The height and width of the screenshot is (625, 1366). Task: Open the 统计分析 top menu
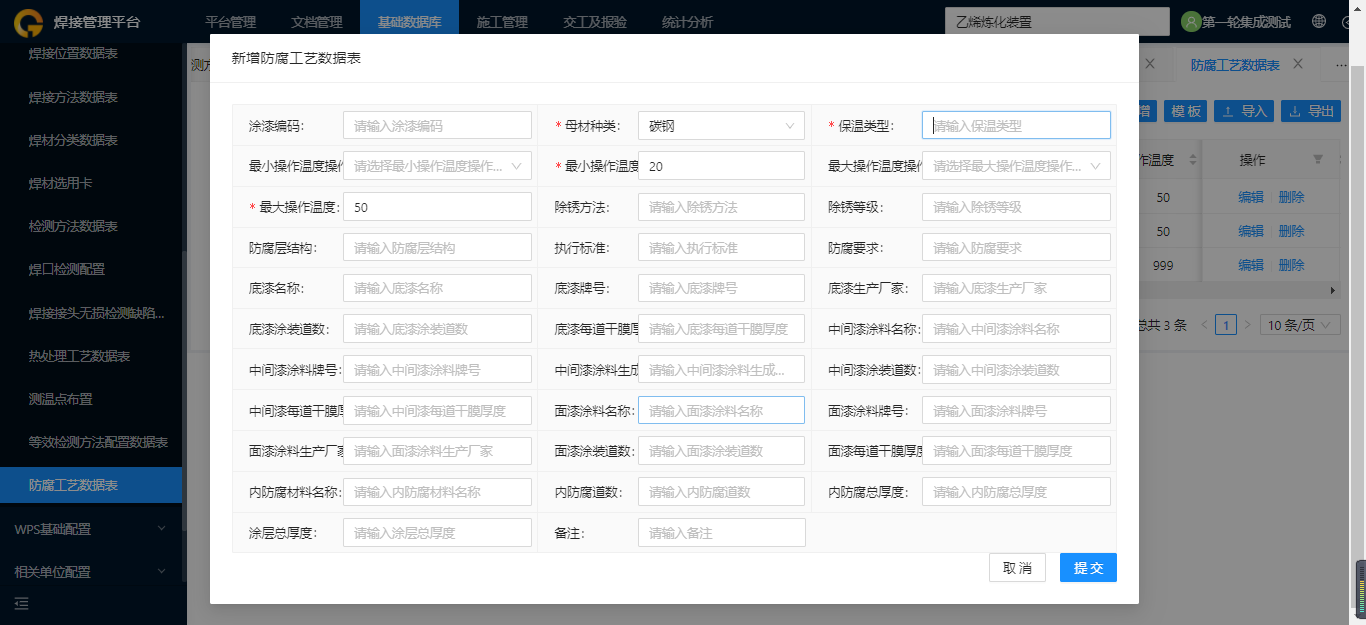tap(688, 21)
